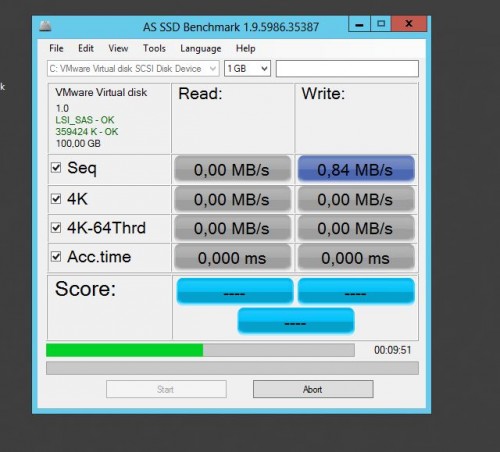The image size is (500, 452).
Task: Click the Seq read result 0,00 MB/s
Action: [x=232, y=169]
